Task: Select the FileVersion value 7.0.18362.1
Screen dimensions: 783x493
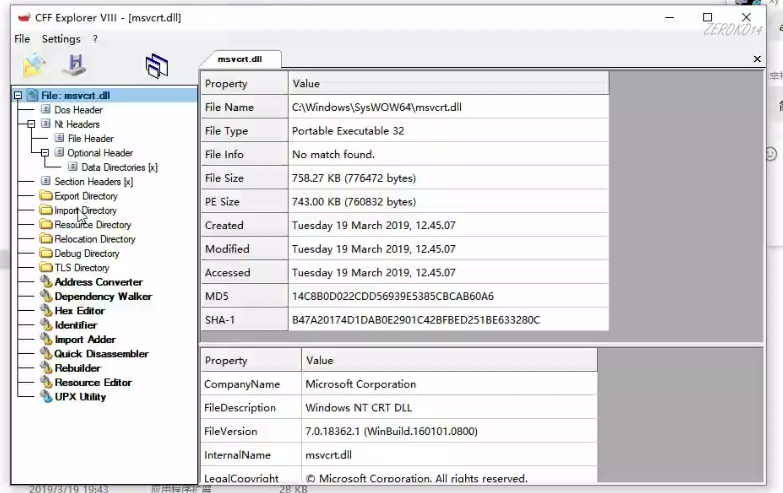Action: click(449, 431)
